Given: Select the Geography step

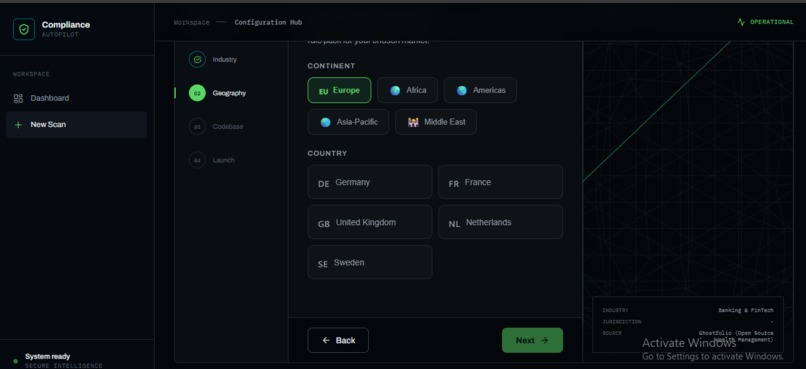Looking at the screenshot, I should pyautogui.click(x=229, y=93).
